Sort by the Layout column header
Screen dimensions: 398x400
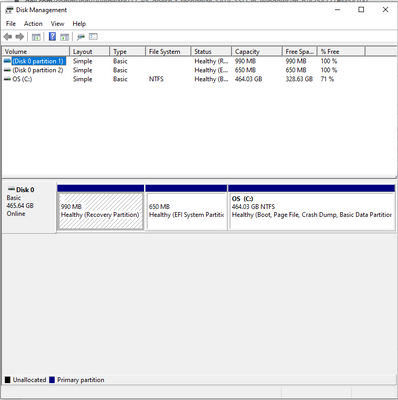pyautogui.click(x=90, y=52)
